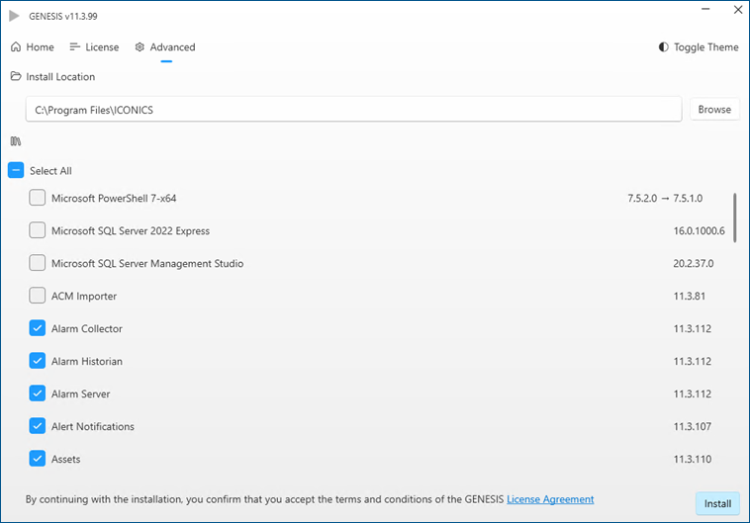The width and height of the screenshot is (750, 523).
Task: Check the Microsoft PowerShell 7-x64 checkbox
Action: [x=37, y=198]
